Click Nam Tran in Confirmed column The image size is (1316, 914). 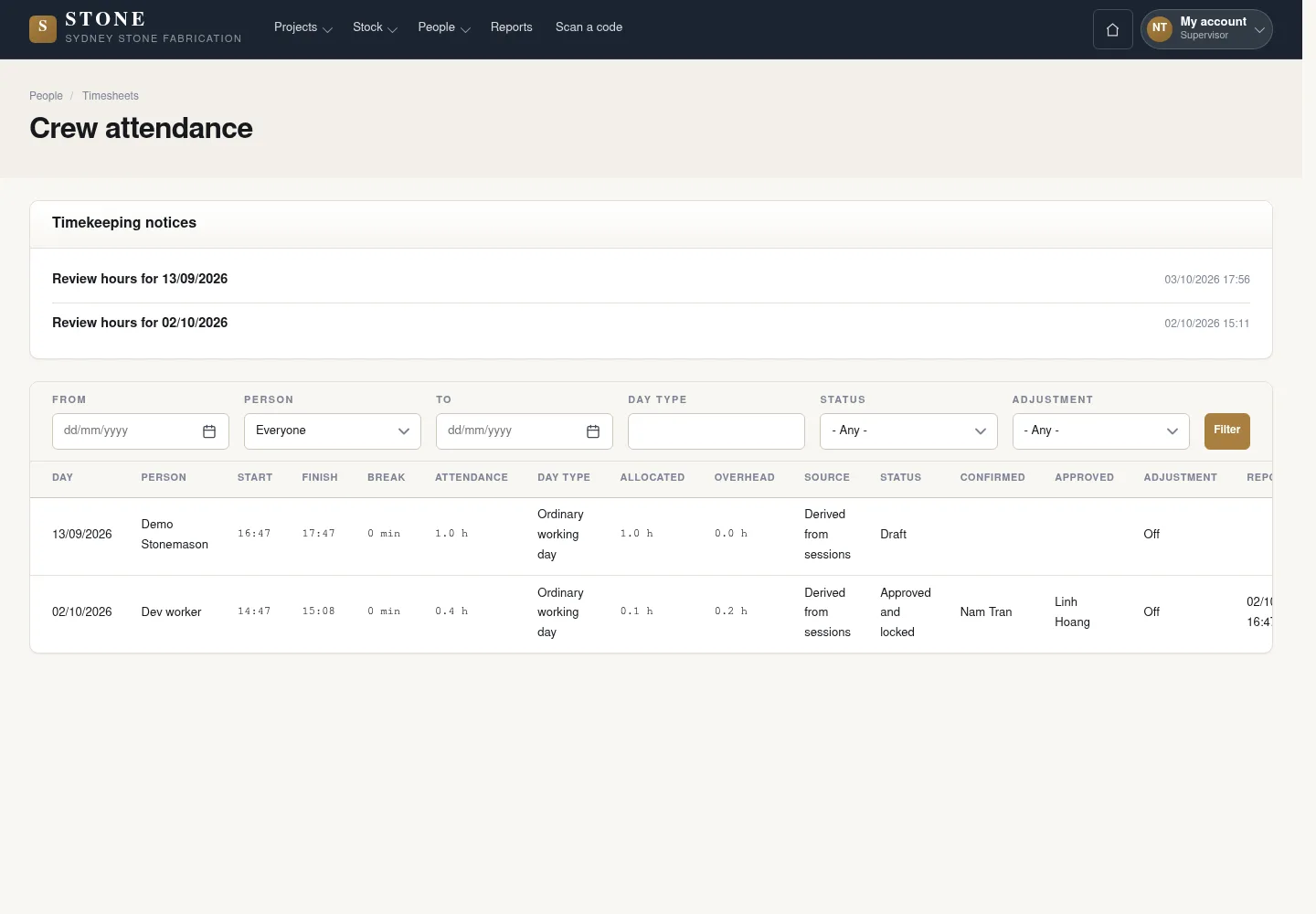(x=986, y=612)
